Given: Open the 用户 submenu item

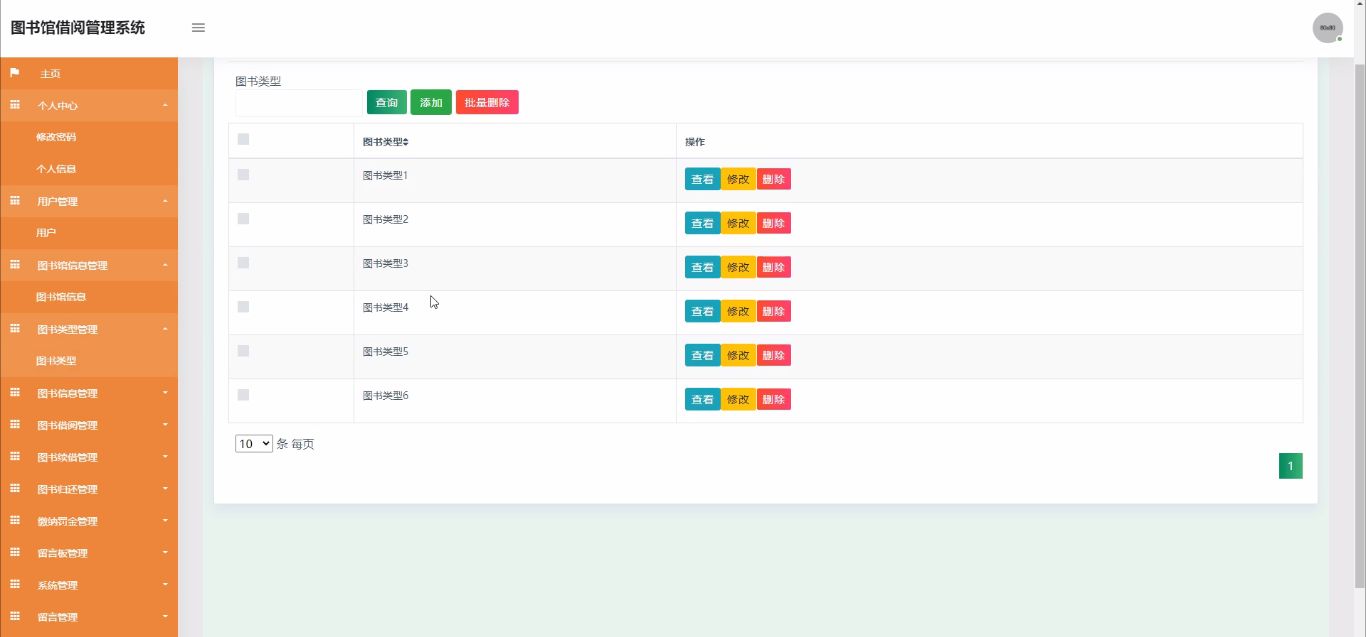Looking at the screenshot, I should pos(46,233).
